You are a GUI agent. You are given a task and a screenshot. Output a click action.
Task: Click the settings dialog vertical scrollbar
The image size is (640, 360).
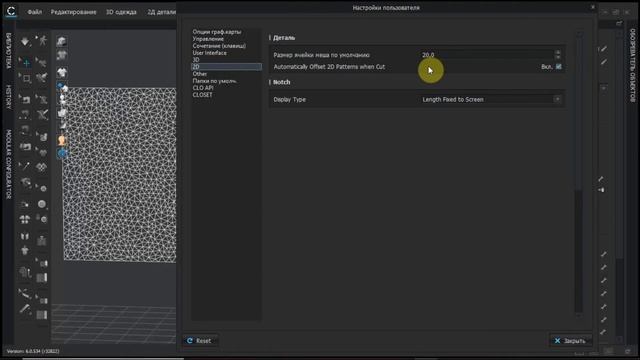pos(578,250)
